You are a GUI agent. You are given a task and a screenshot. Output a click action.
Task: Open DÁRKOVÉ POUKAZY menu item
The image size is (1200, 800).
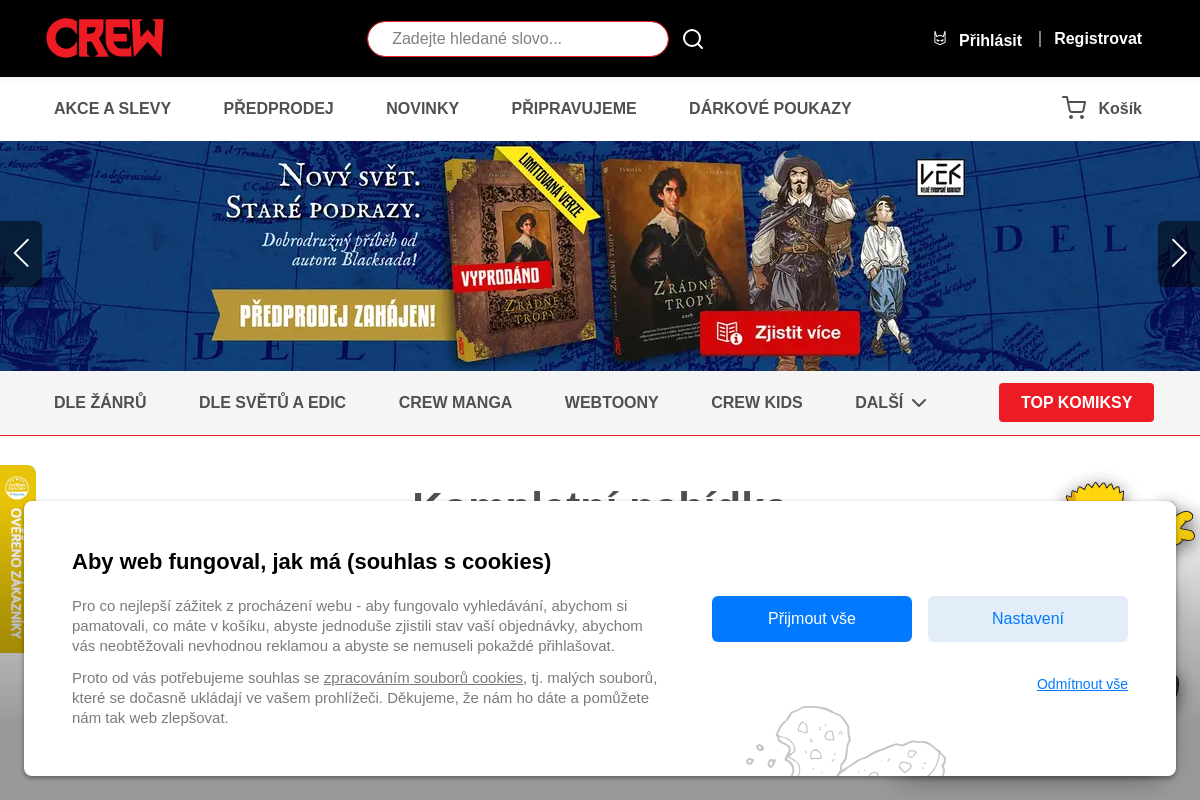coord(770,109)
